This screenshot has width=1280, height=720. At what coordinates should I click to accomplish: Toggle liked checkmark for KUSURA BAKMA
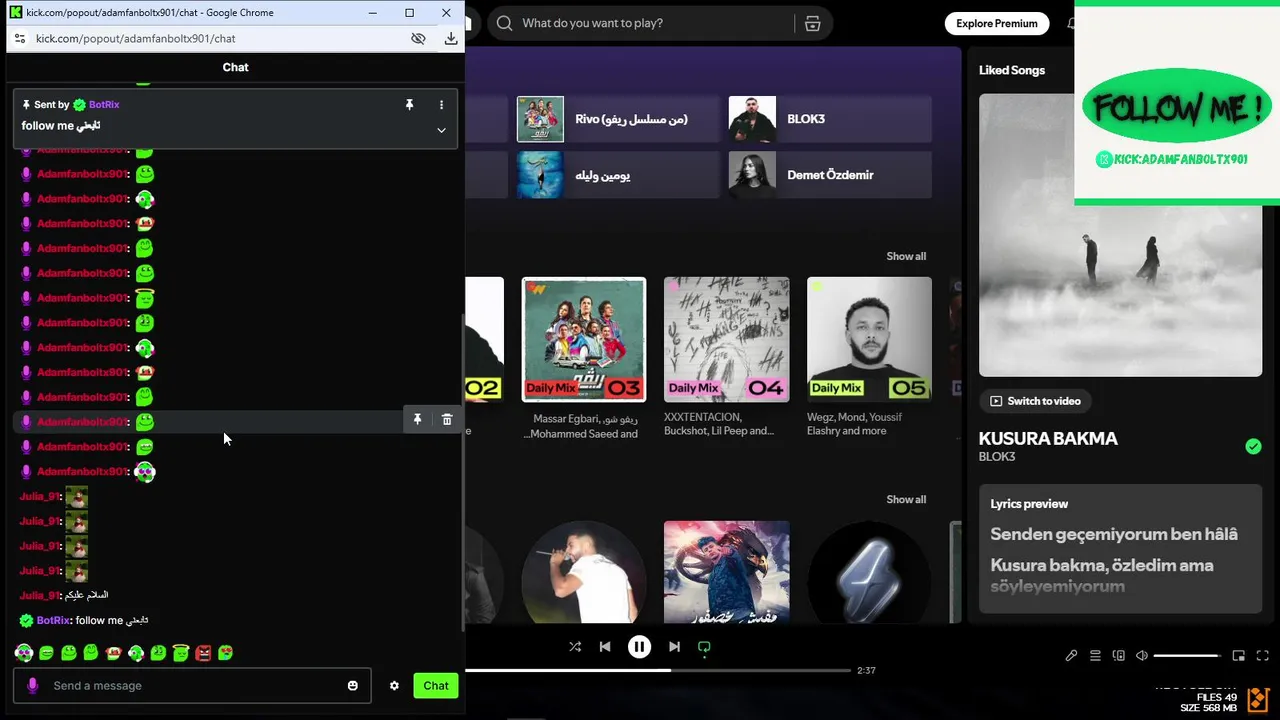pyautogui.click(x=1253, y=446)
